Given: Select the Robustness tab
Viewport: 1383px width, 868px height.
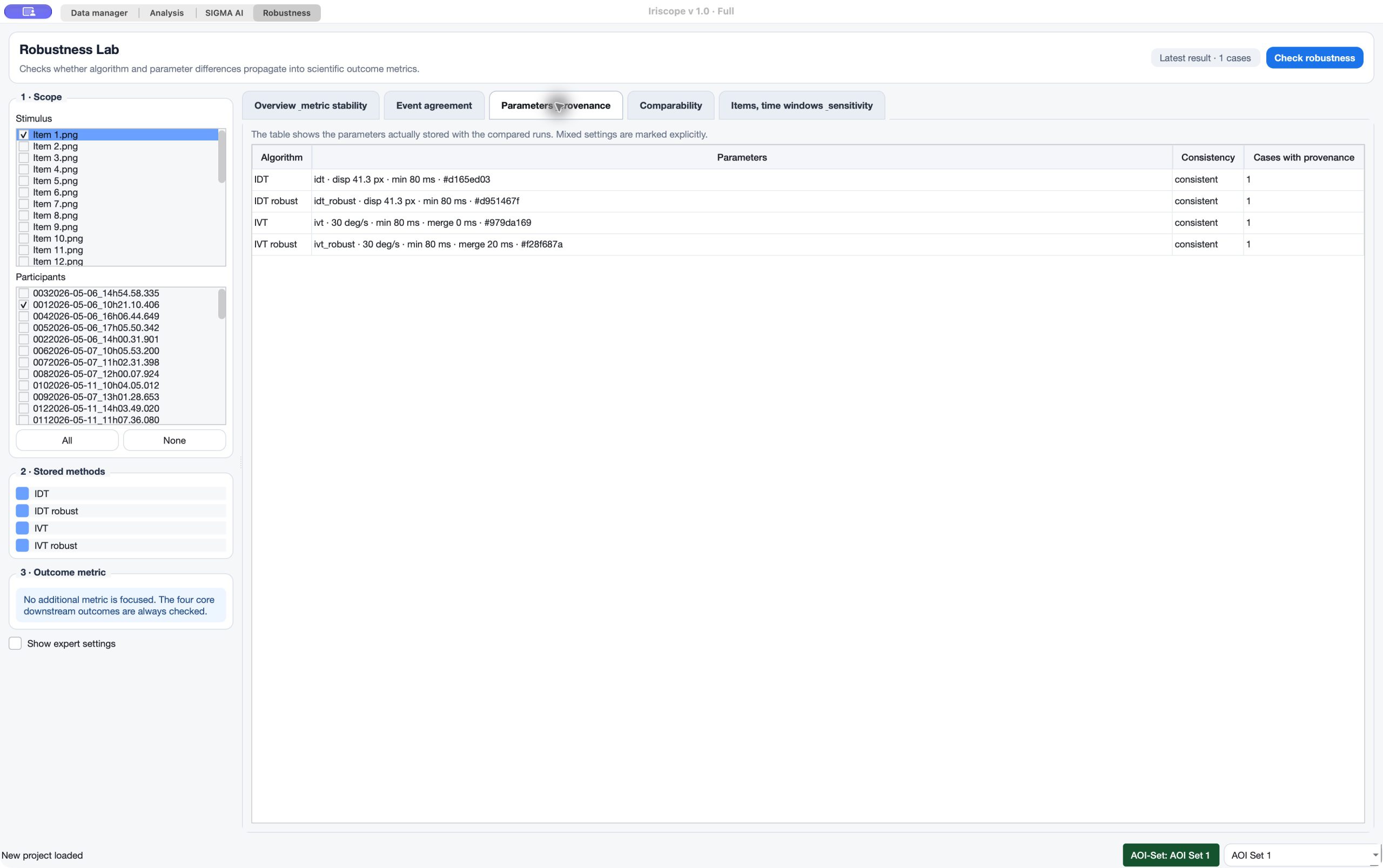Looking at the screenshot, I should (x=286, y=12).
